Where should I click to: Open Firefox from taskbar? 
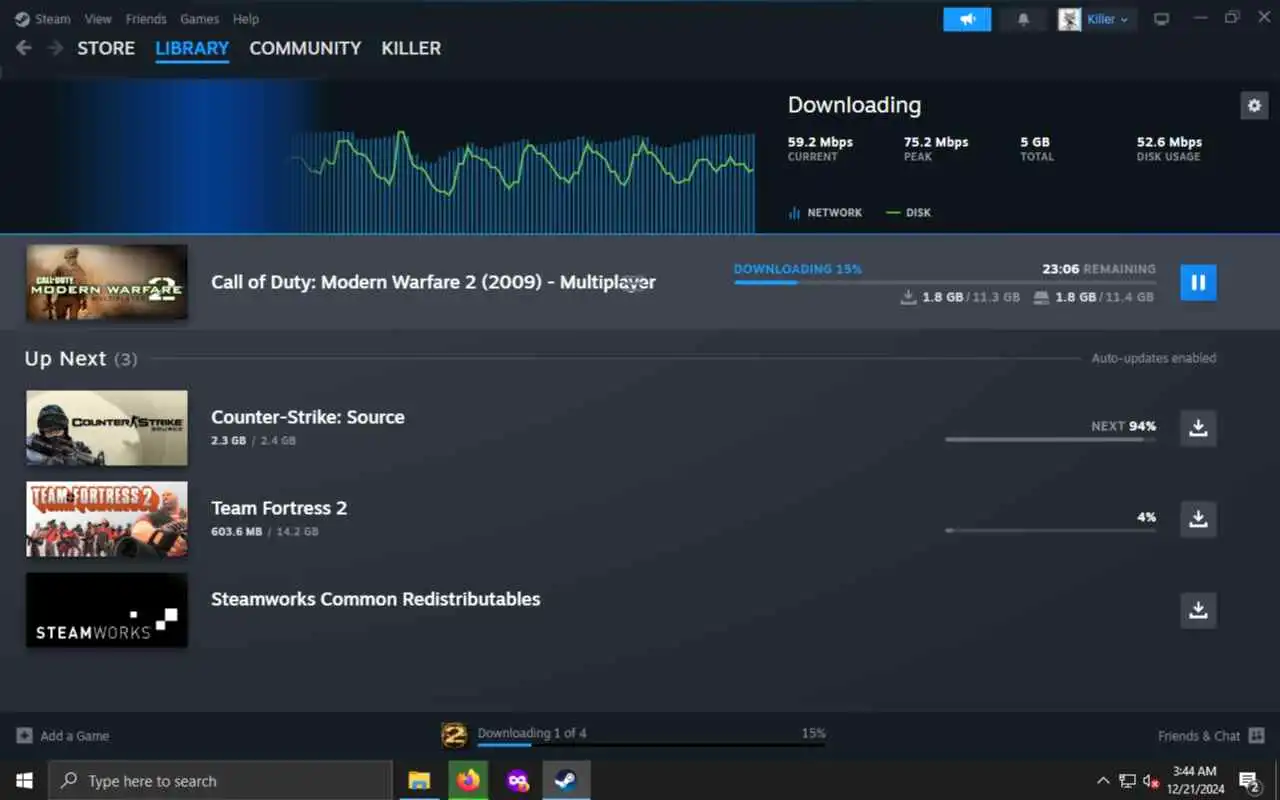(468, 780)
